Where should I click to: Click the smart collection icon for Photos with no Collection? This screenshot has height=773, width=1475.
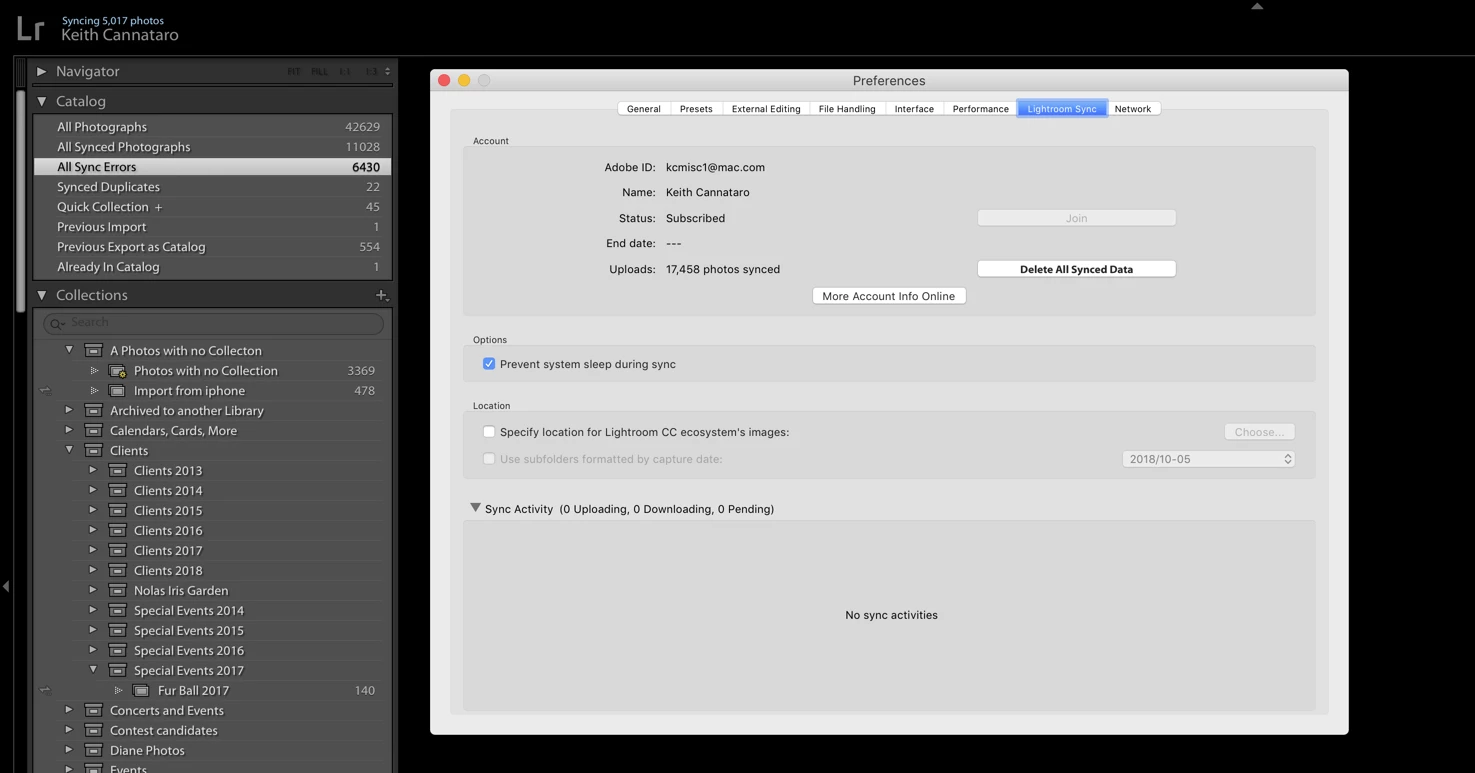click(x=117, y=371)
